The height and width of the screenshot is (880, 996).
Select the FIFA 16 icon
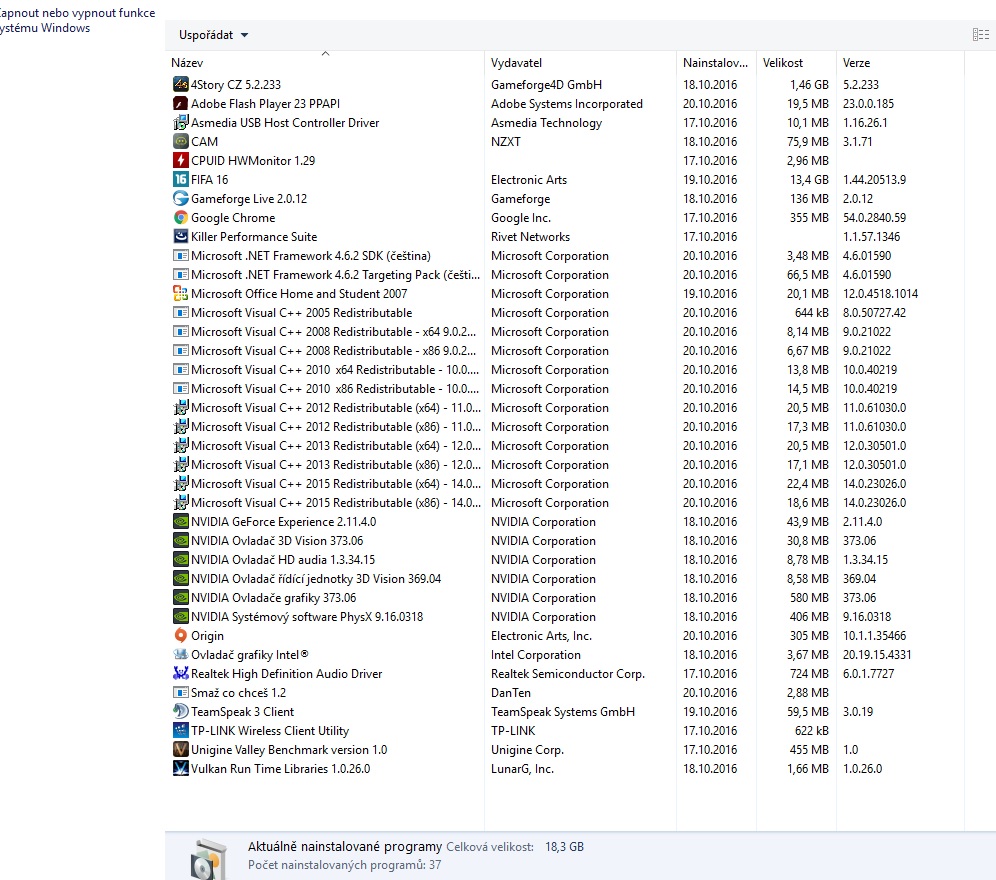pyautogui.click(x=180, y=180)
